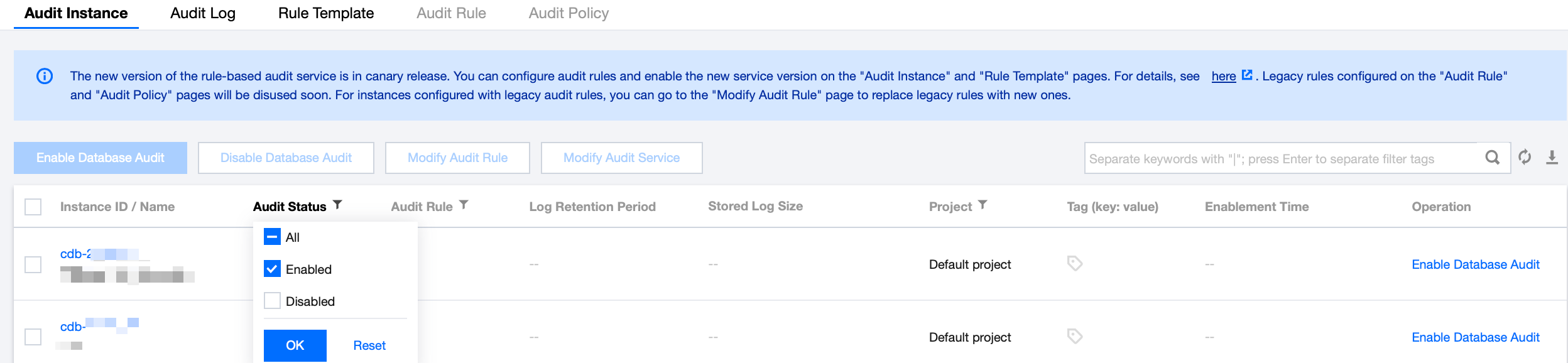
Task: Click the Reset filter link
Action: (x=369, y=345)
